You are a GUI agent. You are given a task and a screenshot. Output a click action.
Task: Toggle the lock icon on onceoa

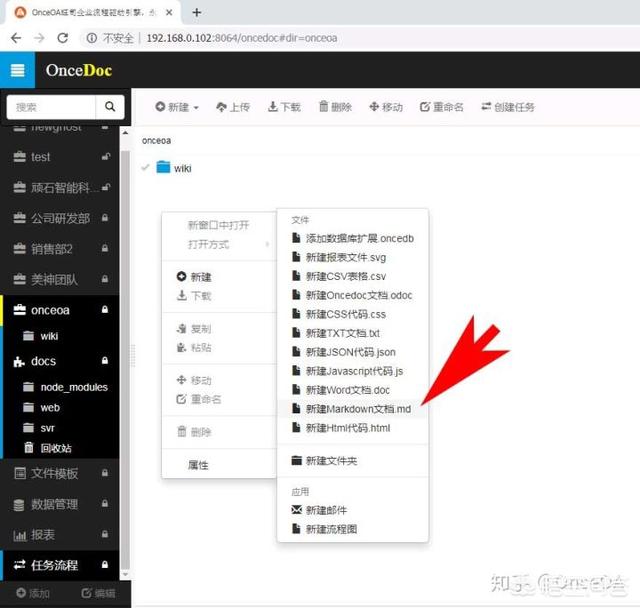[x=105, y=311]
